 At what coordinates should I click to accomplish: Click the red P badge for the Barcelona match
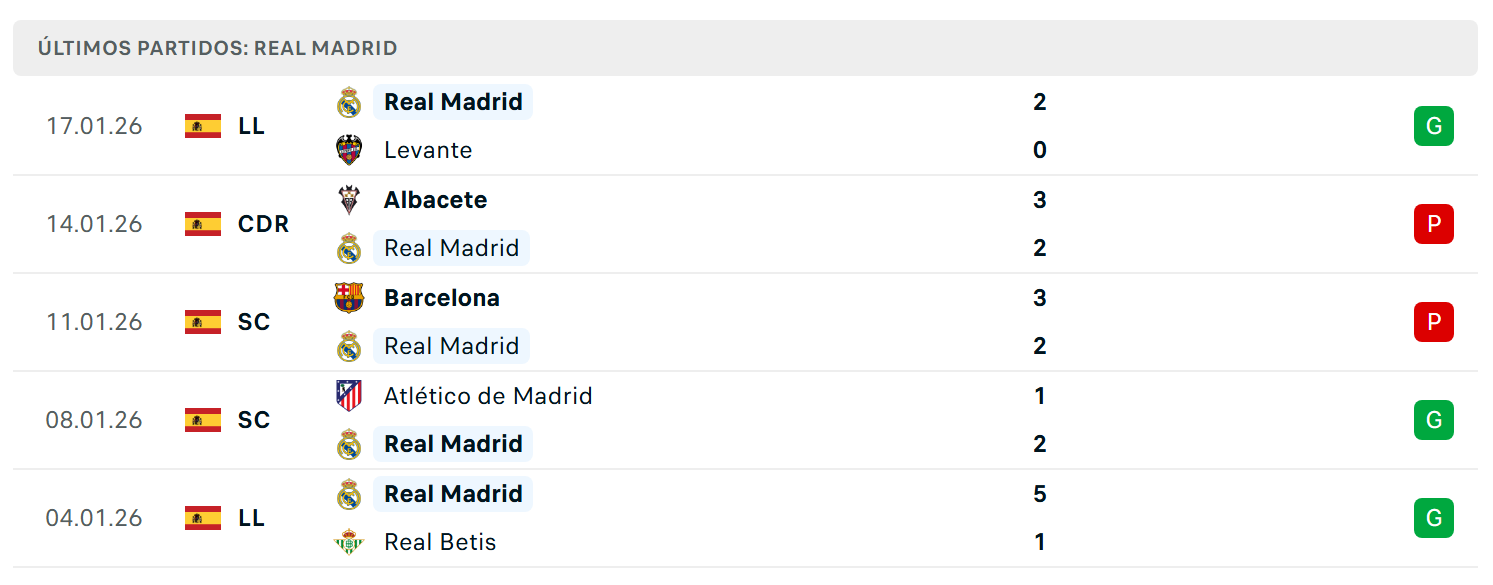1433,322
